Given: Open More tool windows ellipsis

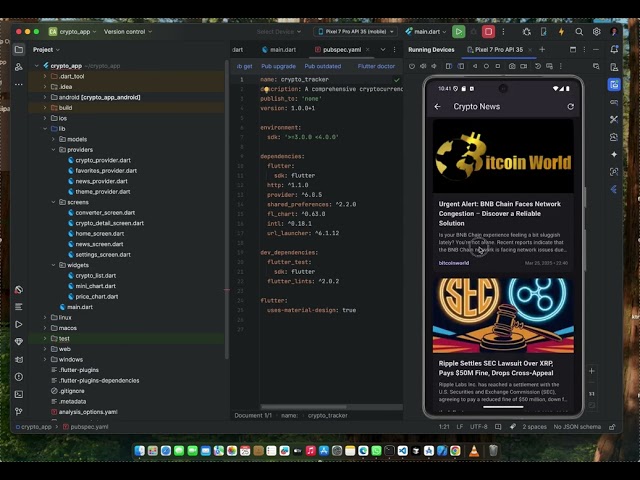Looking at the screenshot, I should pyautogui.click(x=19, y=84).
